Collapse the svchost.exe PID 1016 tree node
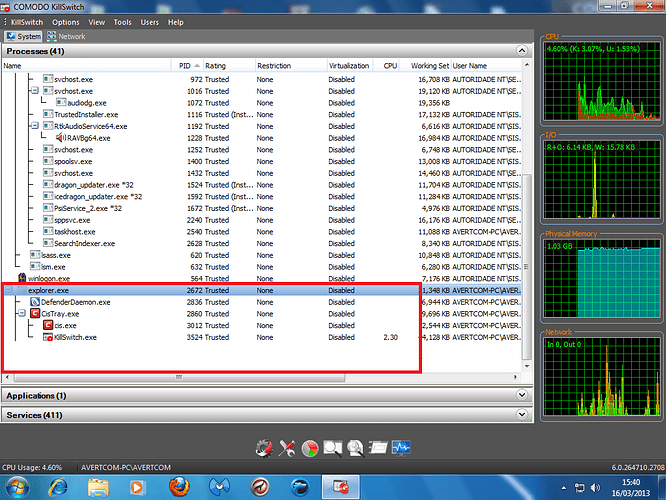The height and width of the screenshot is (500, 666). click(35, 90)
